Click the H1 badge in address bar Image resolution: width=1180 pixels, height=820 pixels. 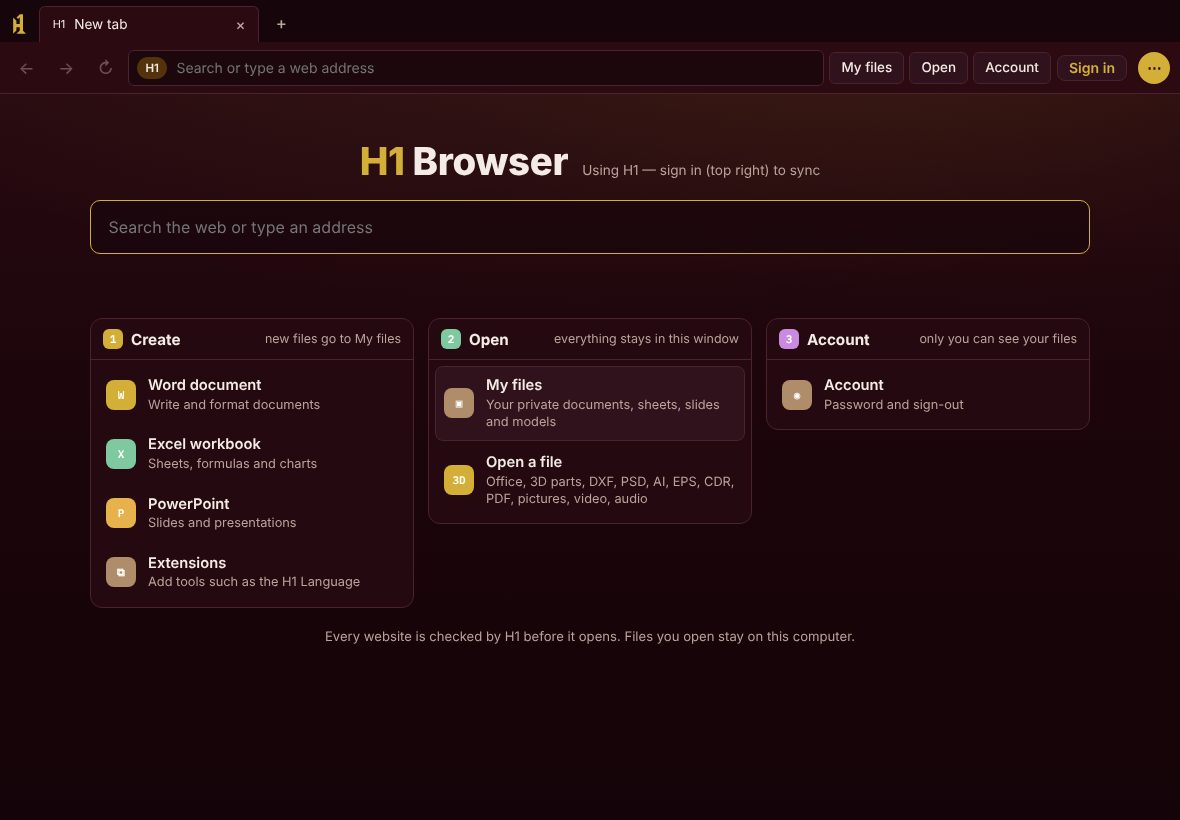click(152, 68)
